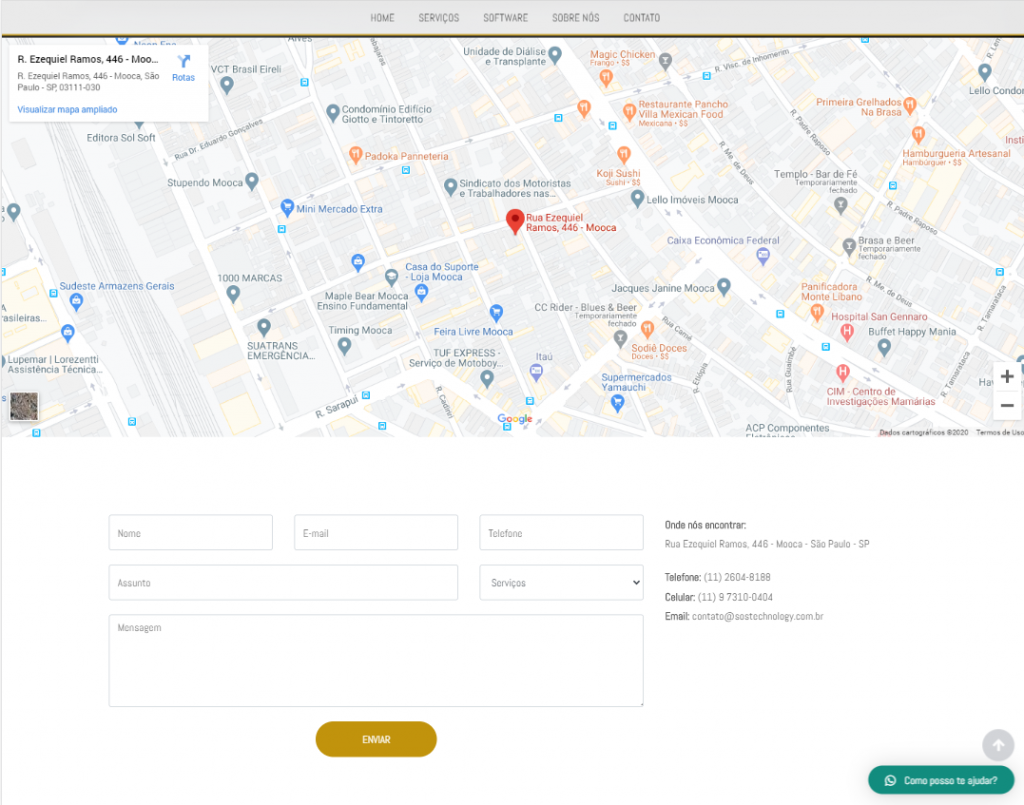The image size is (1024, 805).
Task: Focus the Assunto input field
Action: (283, 582)
